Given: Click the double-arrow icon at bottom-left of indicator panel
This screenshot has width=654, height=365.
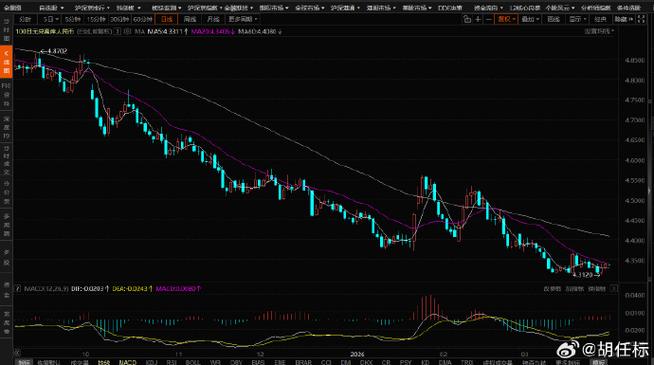Looking at the screenshot, I should [18, 353].
